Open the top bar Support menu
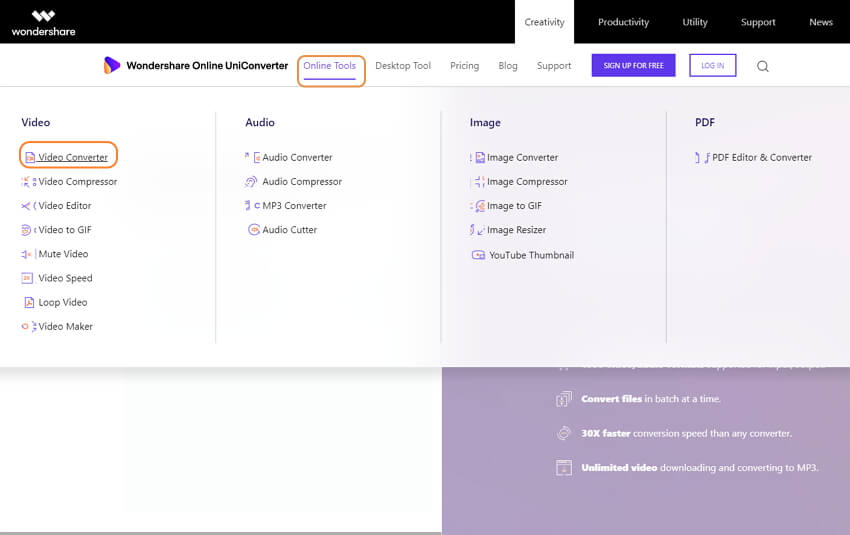 [758, 22]
